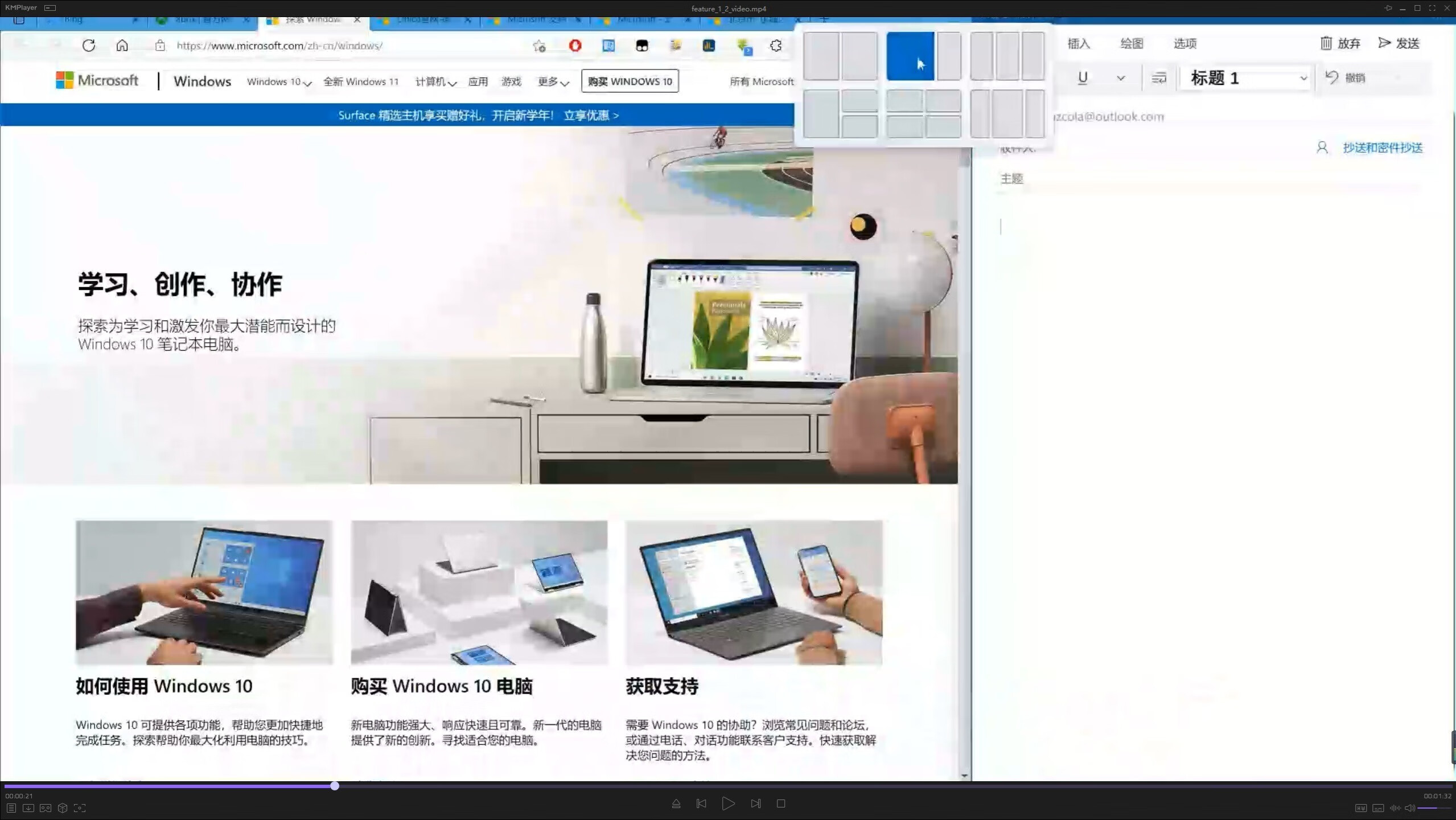Click the dark chart extension icon
The image size is (1456, 820).
click(709, 46)
